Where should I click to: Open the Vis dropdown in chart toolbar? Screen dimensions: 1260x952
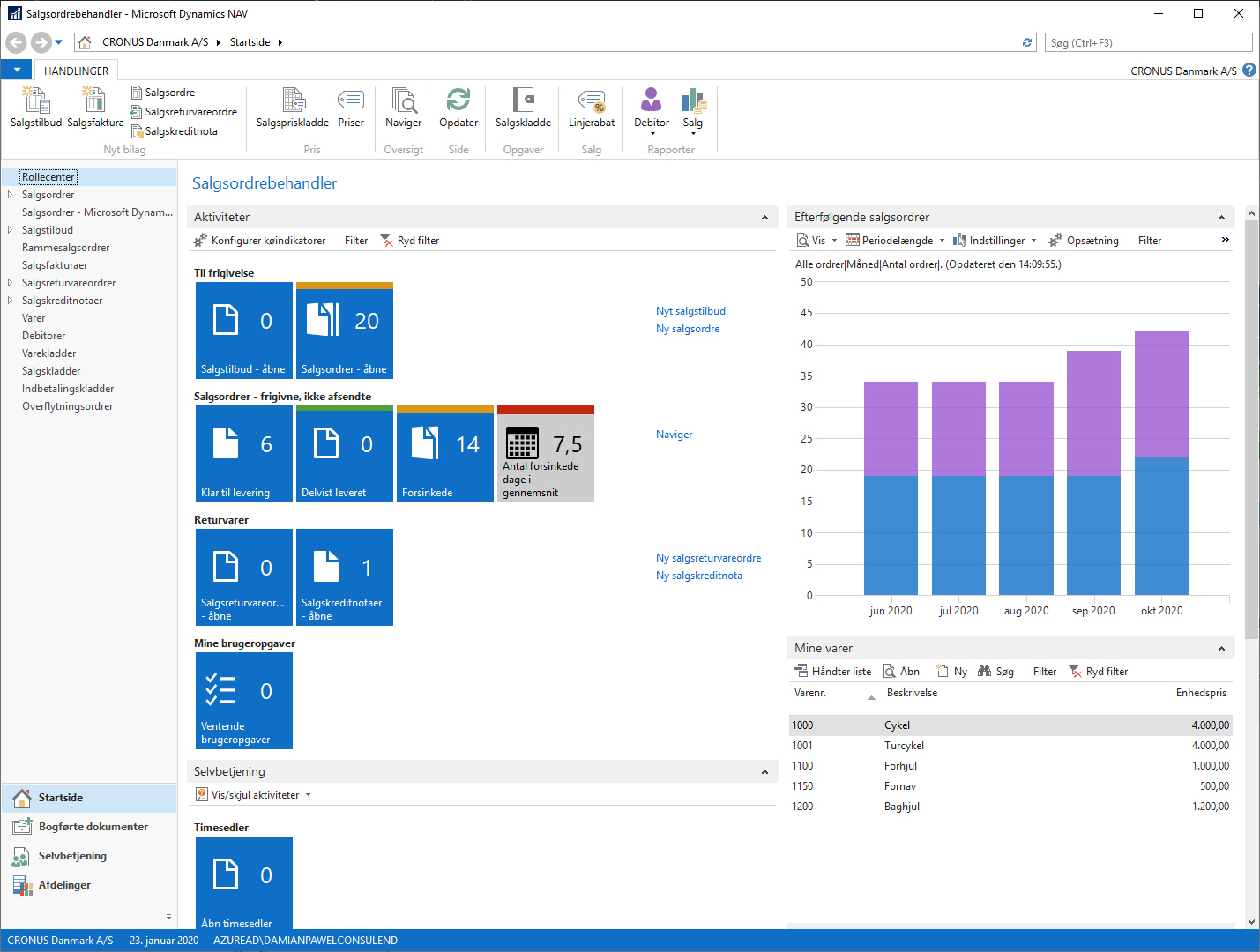click(x=817, y=241)
